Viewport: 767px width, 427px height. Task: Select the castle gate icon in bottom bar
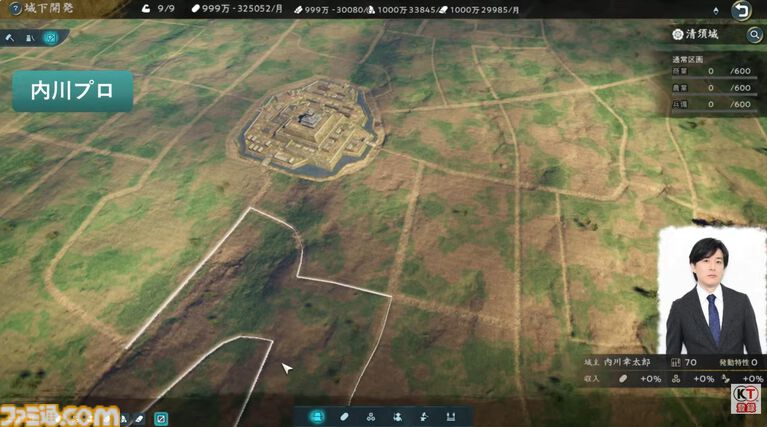(x=451, y=417)
